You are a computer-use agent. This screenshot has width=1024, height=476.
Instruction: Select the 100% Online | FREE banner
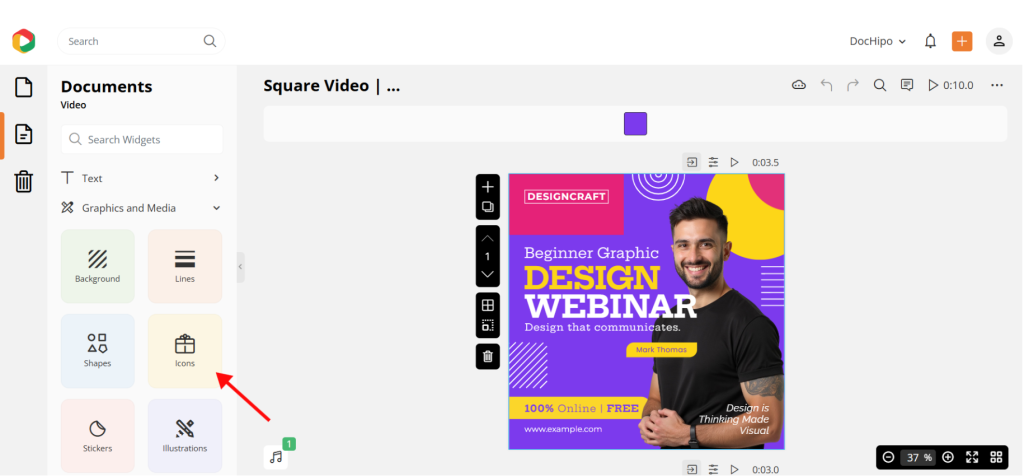pos(578,408)
